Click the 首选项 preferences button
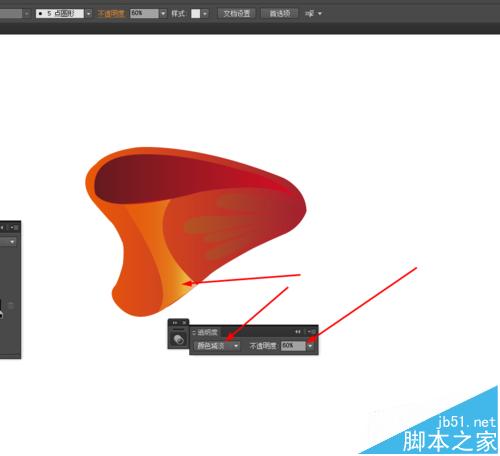Screen dimensions: 500x456 point(279,14)
